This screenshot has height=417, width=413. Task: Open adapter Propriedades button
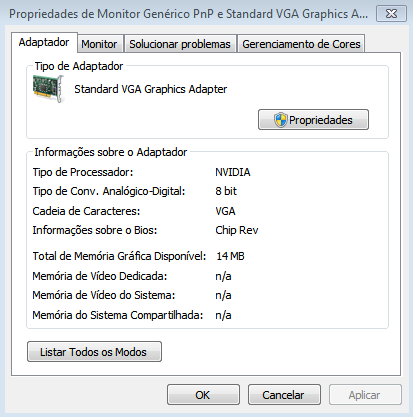point(313,120)
